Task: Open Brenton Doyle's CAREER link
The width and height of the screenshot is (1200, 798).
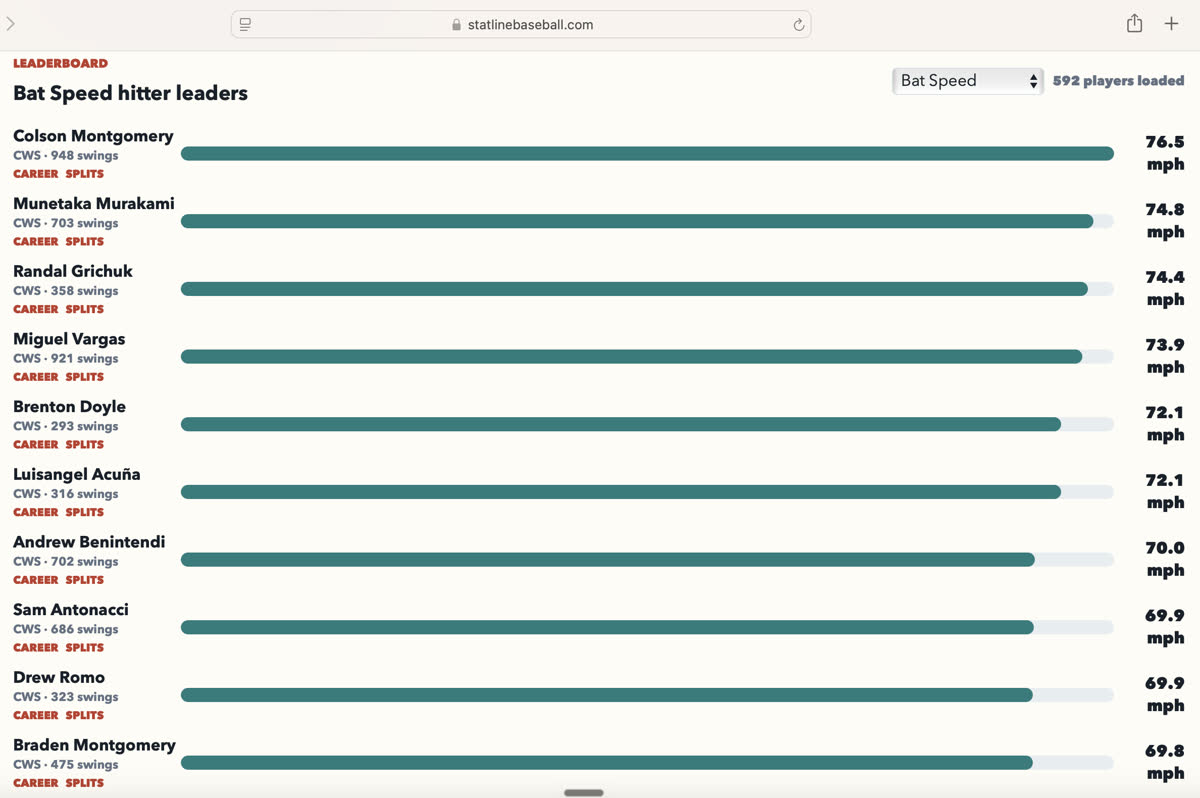Action: point(36,445)
